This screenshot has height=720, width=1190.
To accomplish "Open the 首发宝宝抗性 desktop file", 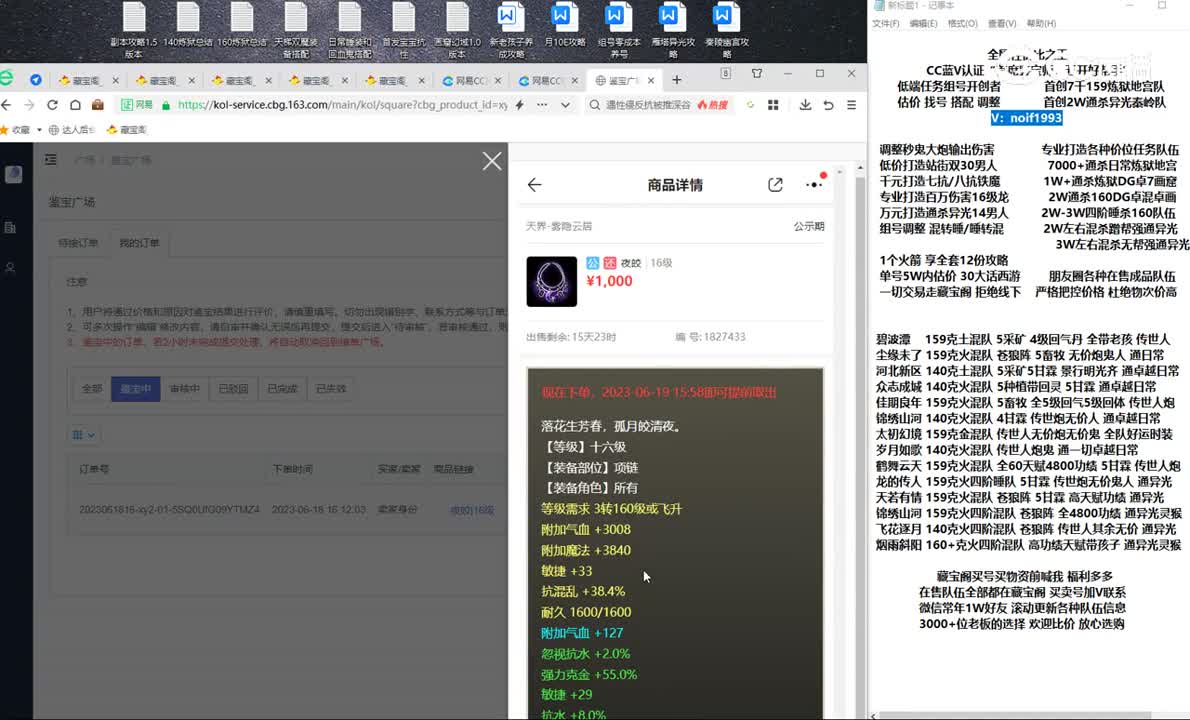I will [404, 30].
